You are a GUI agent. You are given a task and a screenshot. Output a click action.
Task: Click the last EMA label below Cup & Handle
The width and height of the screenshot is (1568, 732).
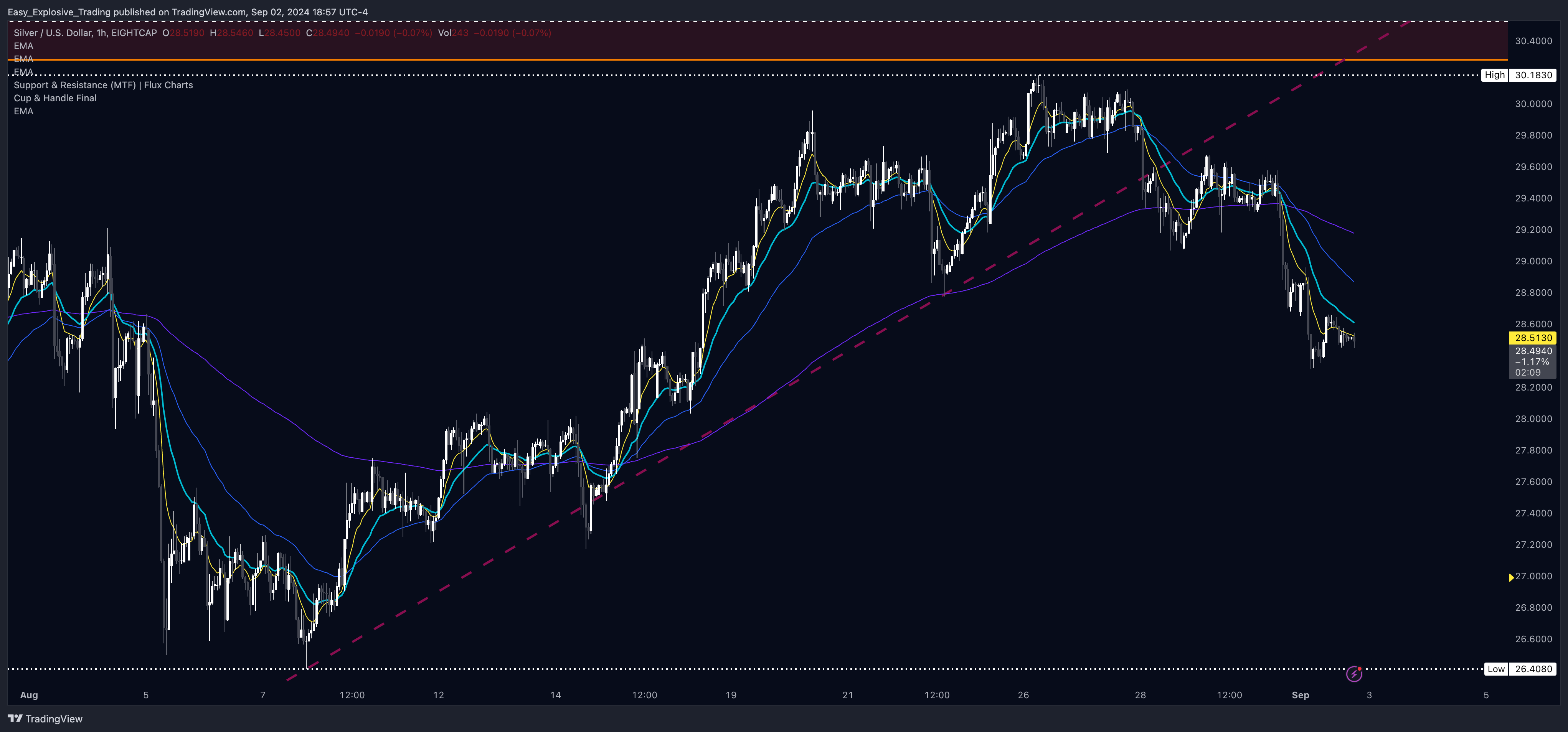point(24,111)
